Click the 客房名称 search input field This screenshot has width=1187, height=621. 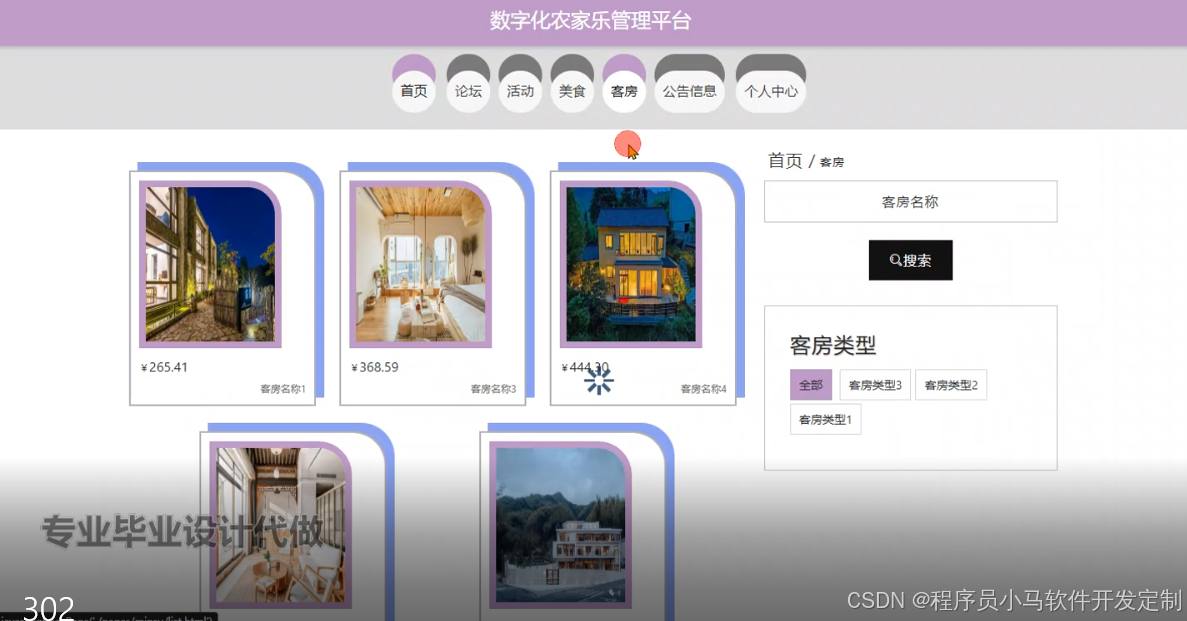point(910,201)
